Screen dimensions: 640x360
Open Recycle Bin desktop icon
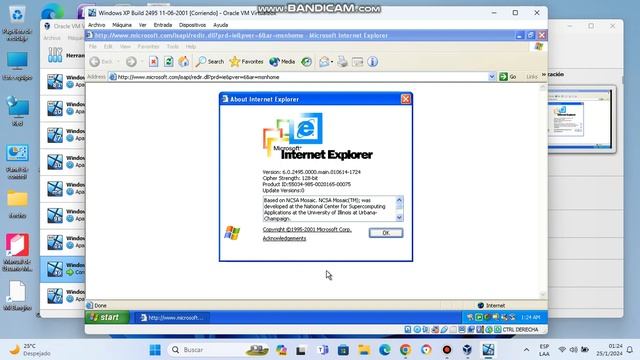point(17,23)
